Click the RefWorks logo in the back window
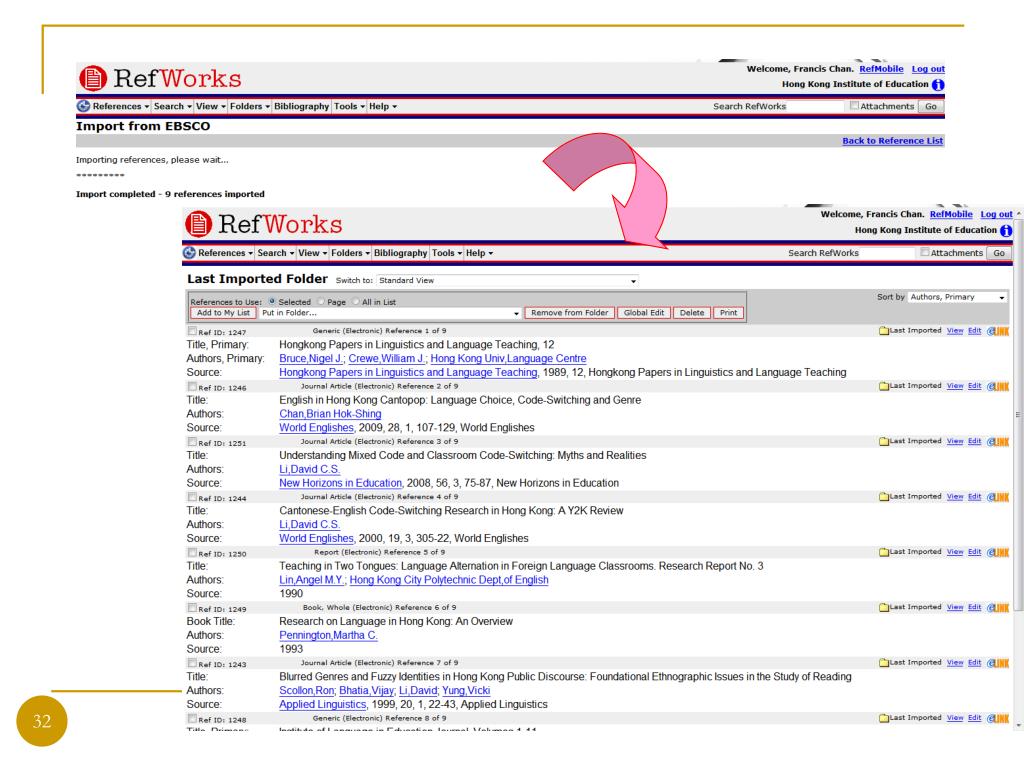The image size is (1024, 768). tap(160, 78)
